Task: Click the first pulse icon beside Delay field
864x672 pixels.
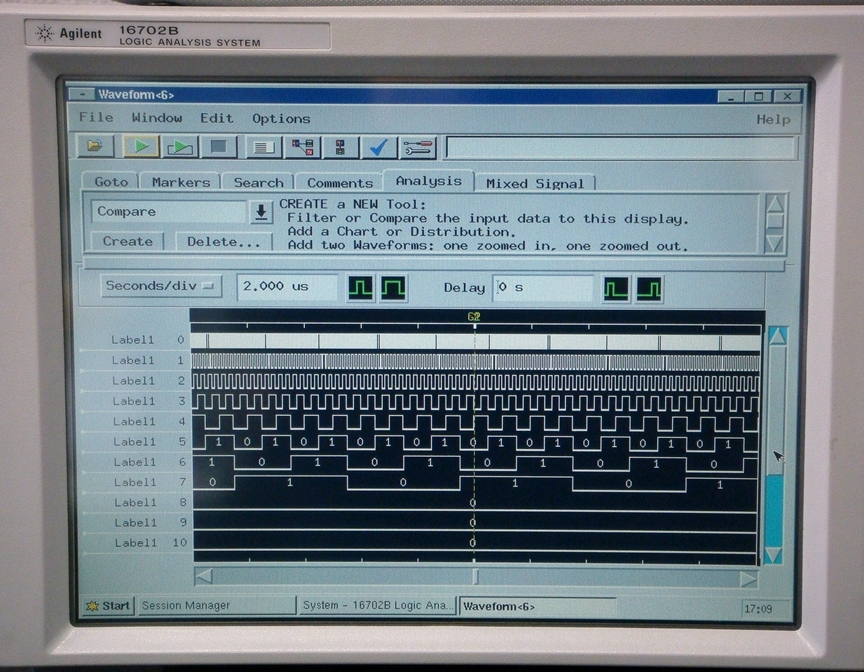Action: click(616, 289)
